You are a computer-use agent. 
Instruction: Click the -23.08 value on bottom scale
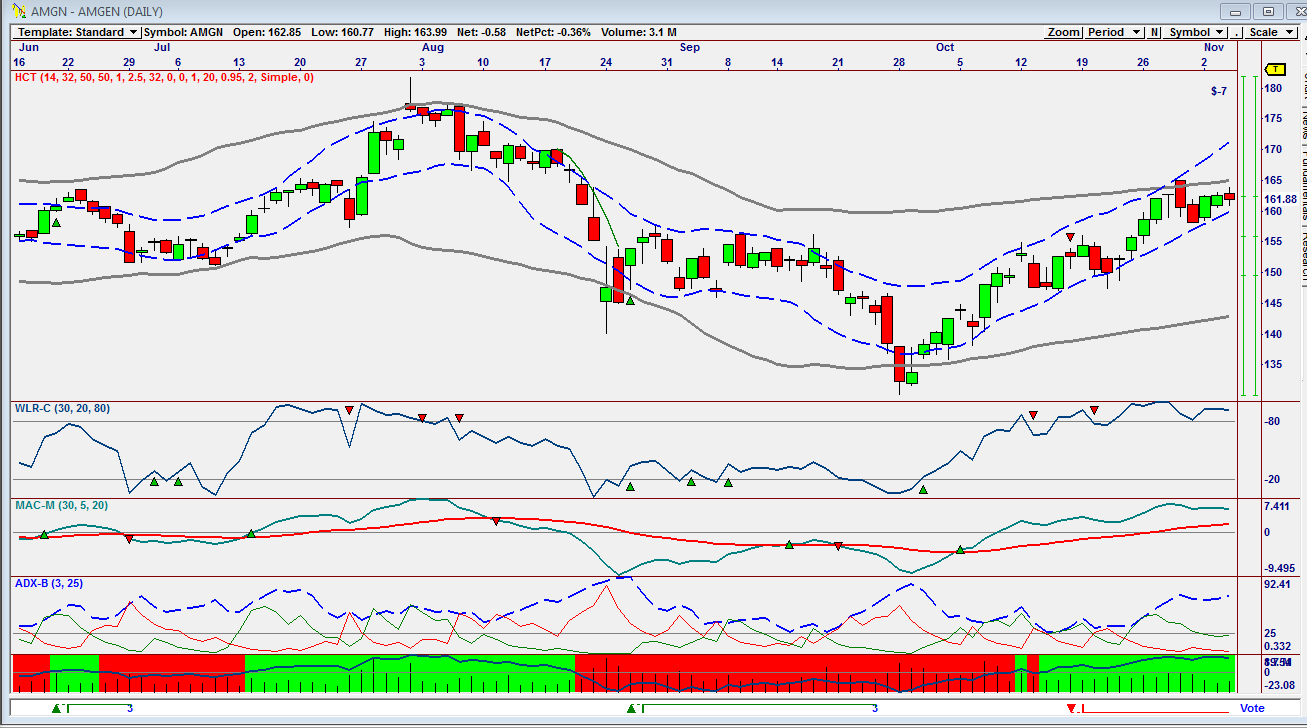click(1280, 685)
